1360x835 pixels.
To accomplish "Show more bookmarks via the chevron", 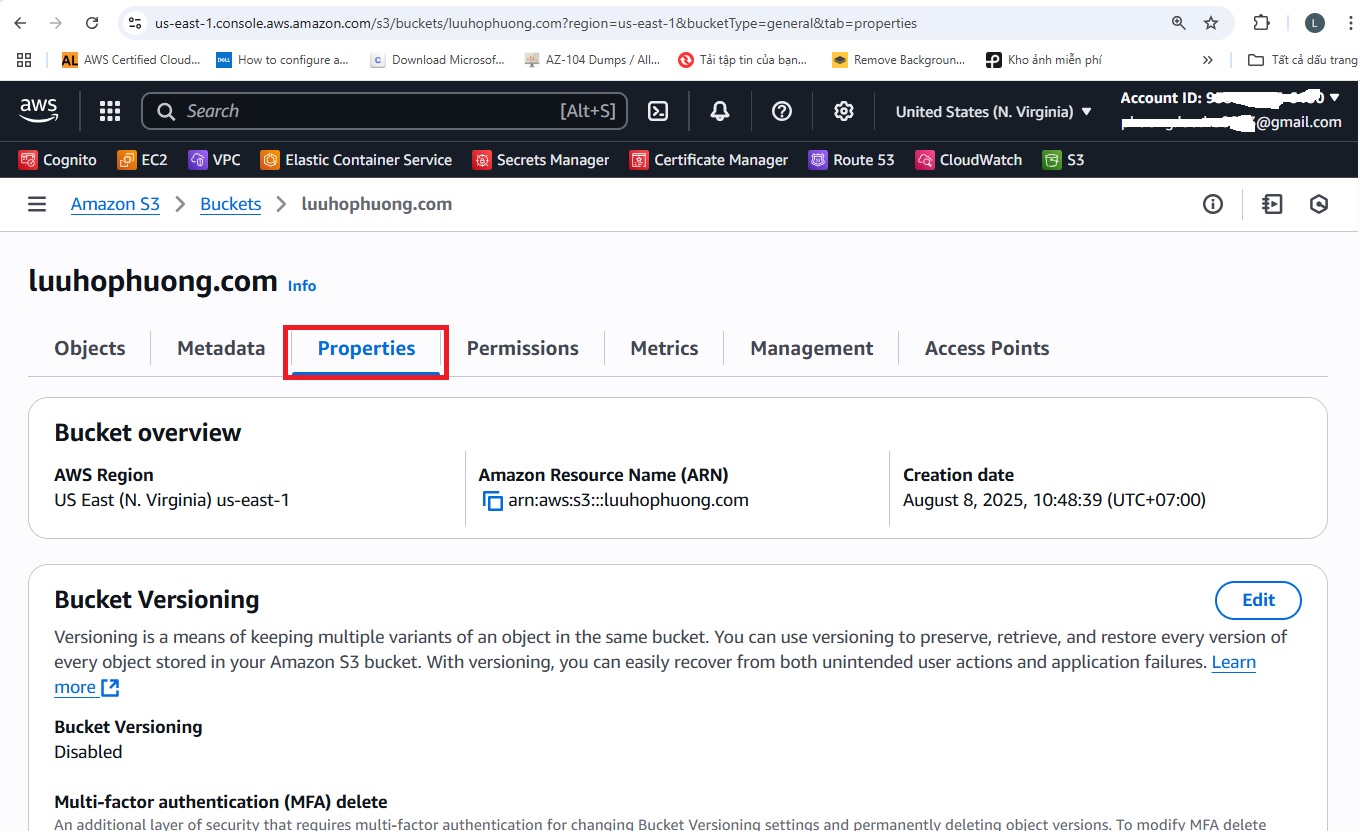I will 1208,60.
